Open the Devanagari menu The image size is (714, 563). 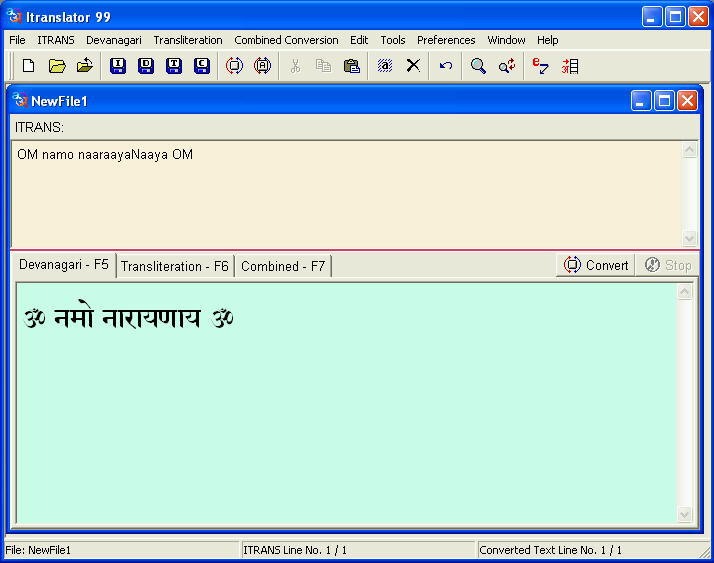point(113,40)
